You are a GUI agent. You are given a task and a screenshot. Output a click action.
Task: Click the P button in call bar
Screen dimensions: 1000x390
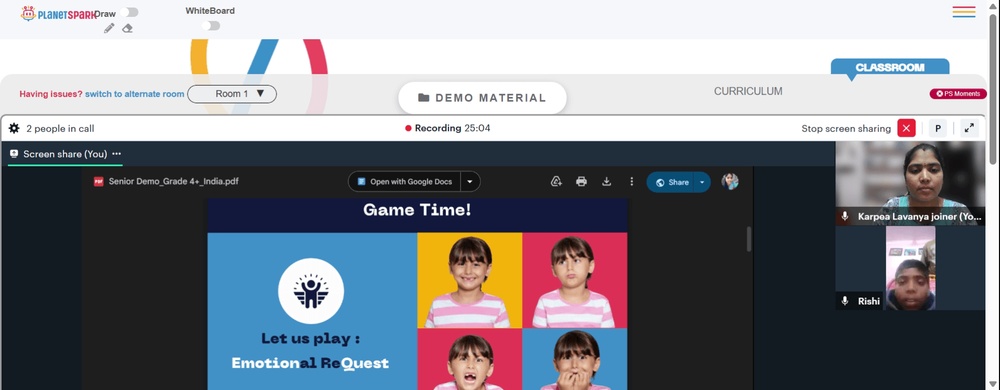point(938,128)
